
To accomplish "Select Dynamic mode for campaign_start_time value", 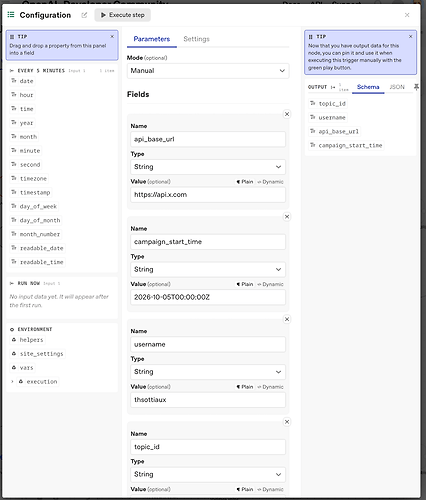I will pos(270,284).
